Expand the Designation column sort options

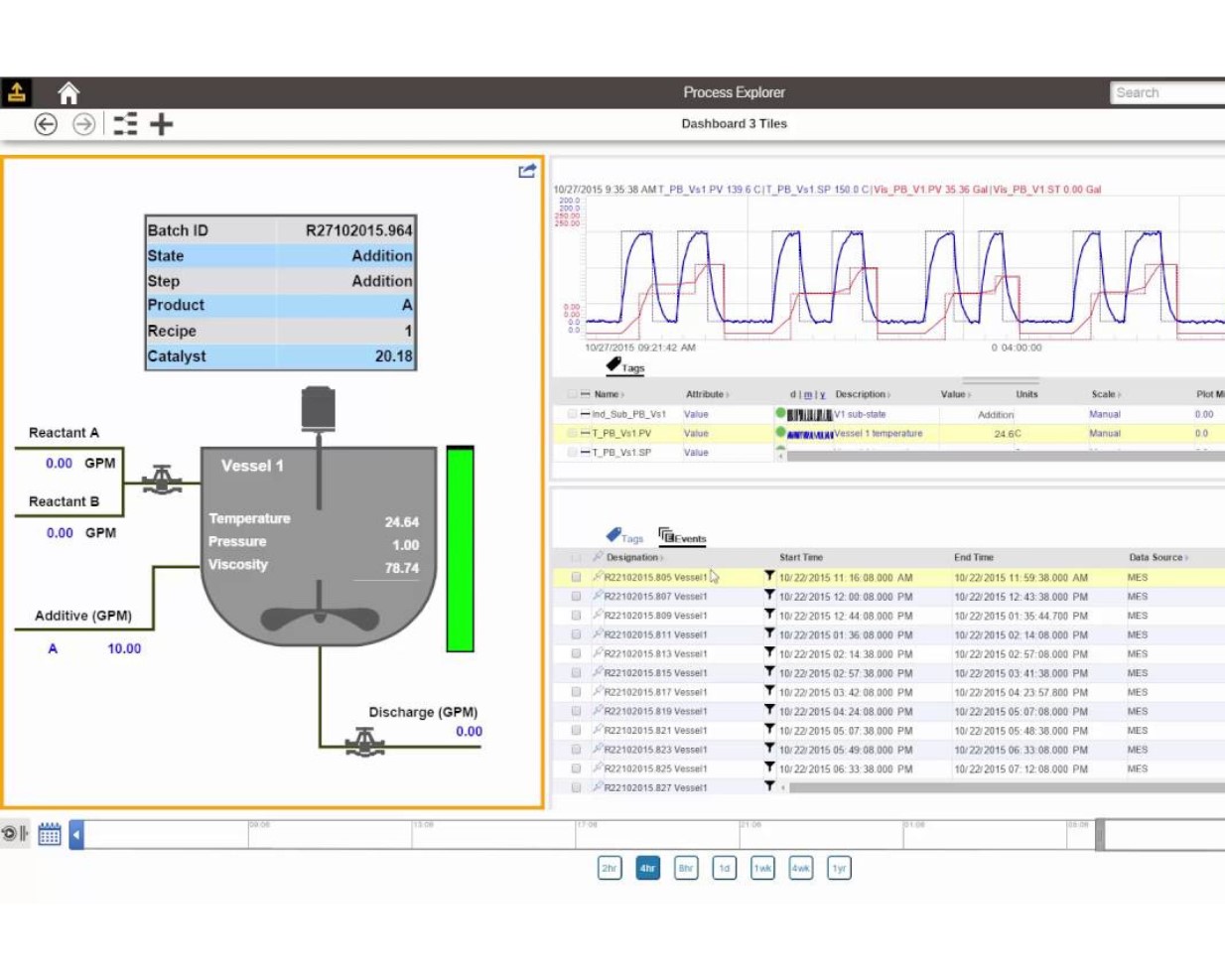pos(662,558)
